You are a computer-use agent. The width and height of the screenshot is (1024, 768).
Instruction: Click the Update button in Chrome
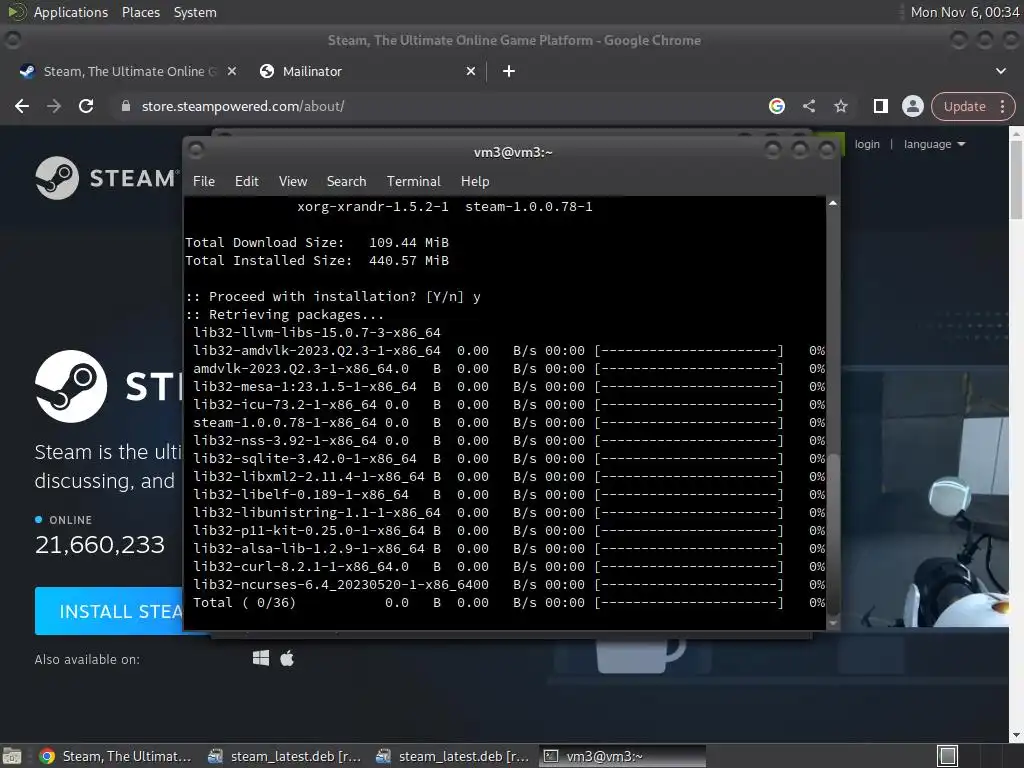click(x=964, y=106)
